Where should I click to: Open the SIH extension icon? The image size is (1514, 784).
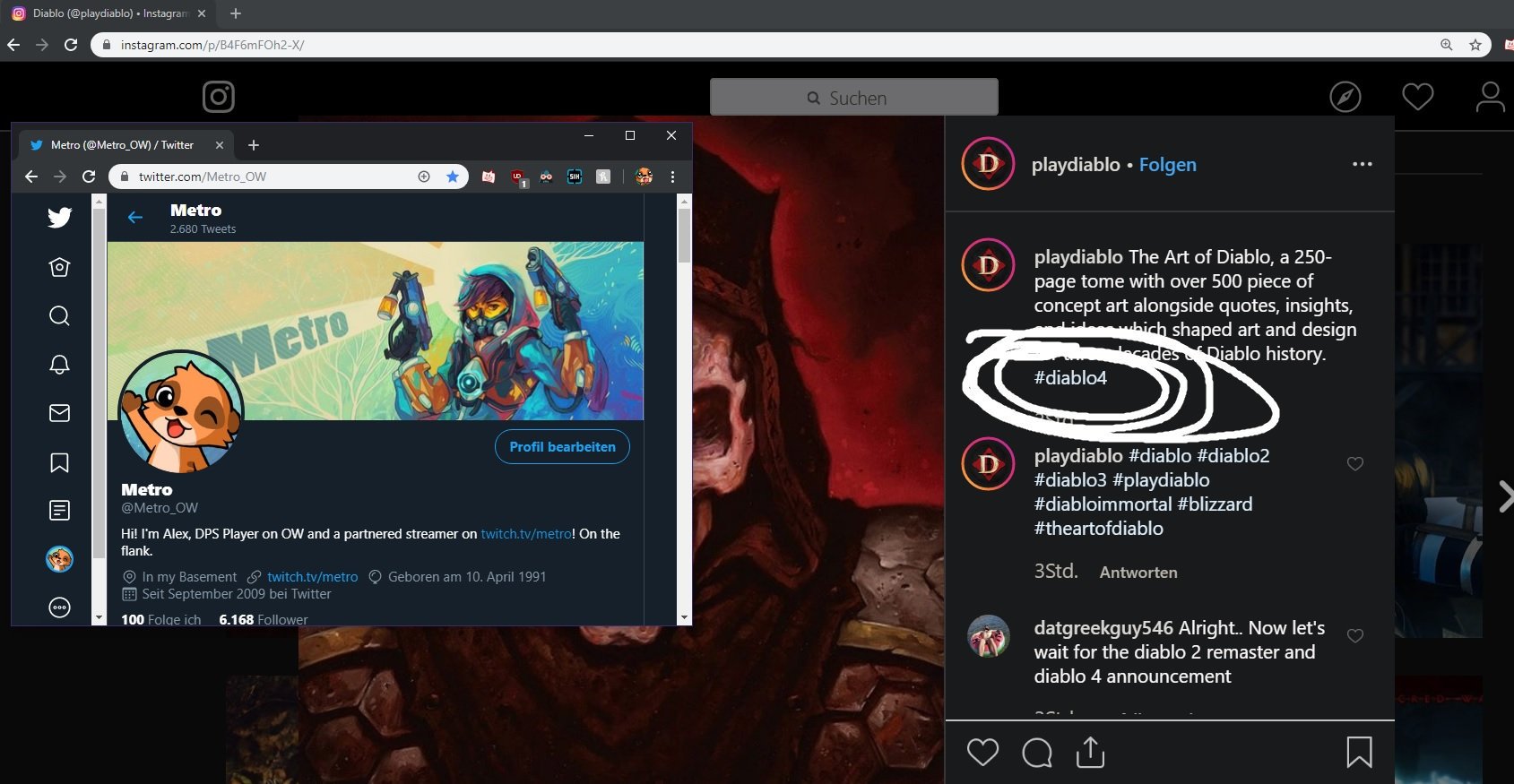[575, 177]
